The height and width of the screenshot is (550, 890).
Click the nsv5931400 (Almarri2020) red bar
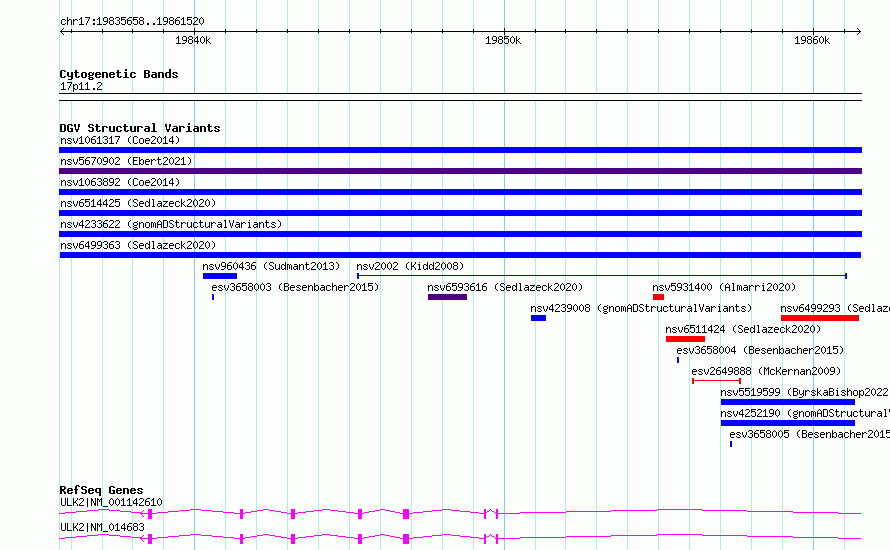[x=658, y=297]
